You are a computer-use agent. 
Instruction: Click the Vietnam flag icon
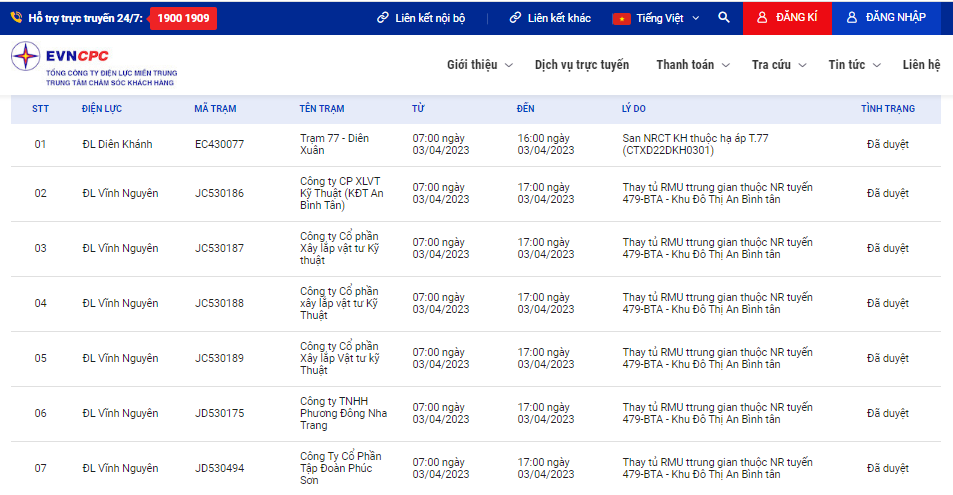point(621,18)
